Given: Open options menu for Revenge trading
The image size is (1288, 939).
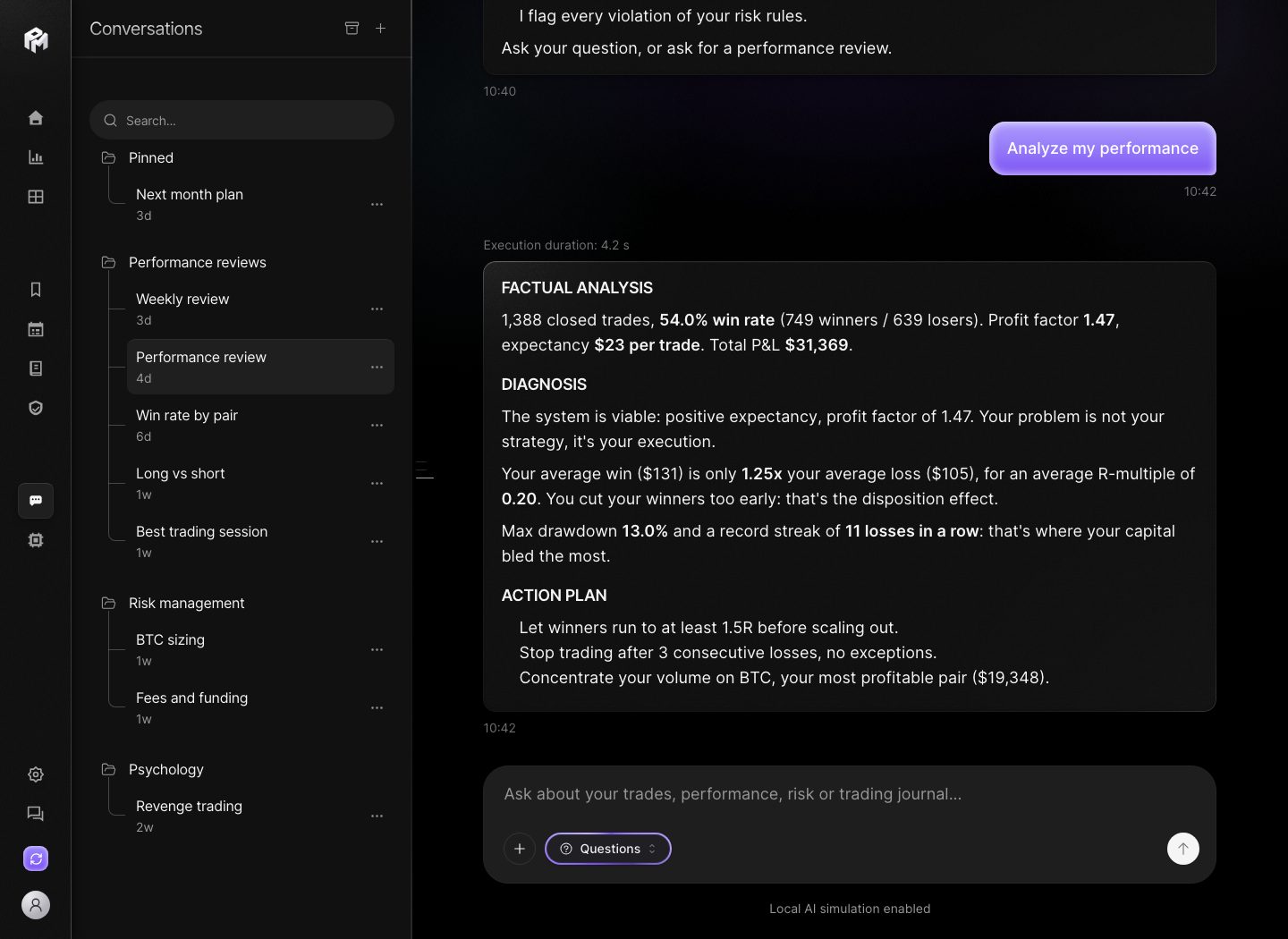Looking at the screenshot, I should tap(377, 816).
